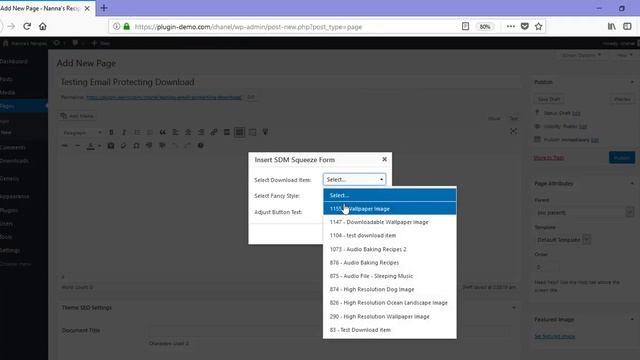The width and height of the screenshot is (640, 360).
Task: Select '1104 - test download item'
Action: coord(390,236)
